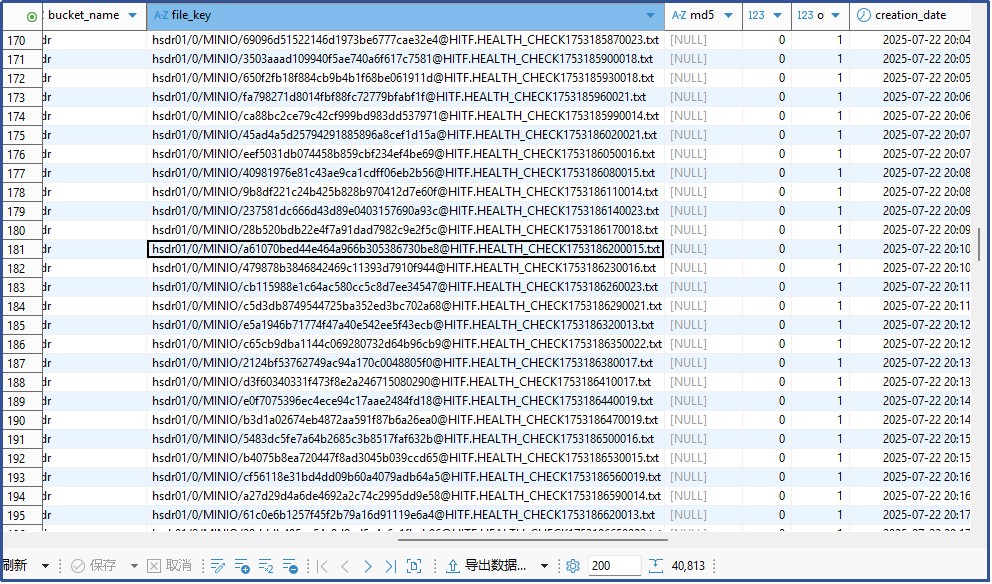Viewport: 992px width, 584px height.
Task: Go to the next row
Action: pos(368,566)
